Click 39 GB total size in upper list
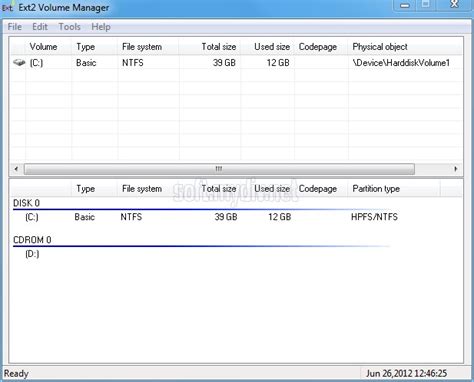Screen dimensions: 474x382 [224, 63]
